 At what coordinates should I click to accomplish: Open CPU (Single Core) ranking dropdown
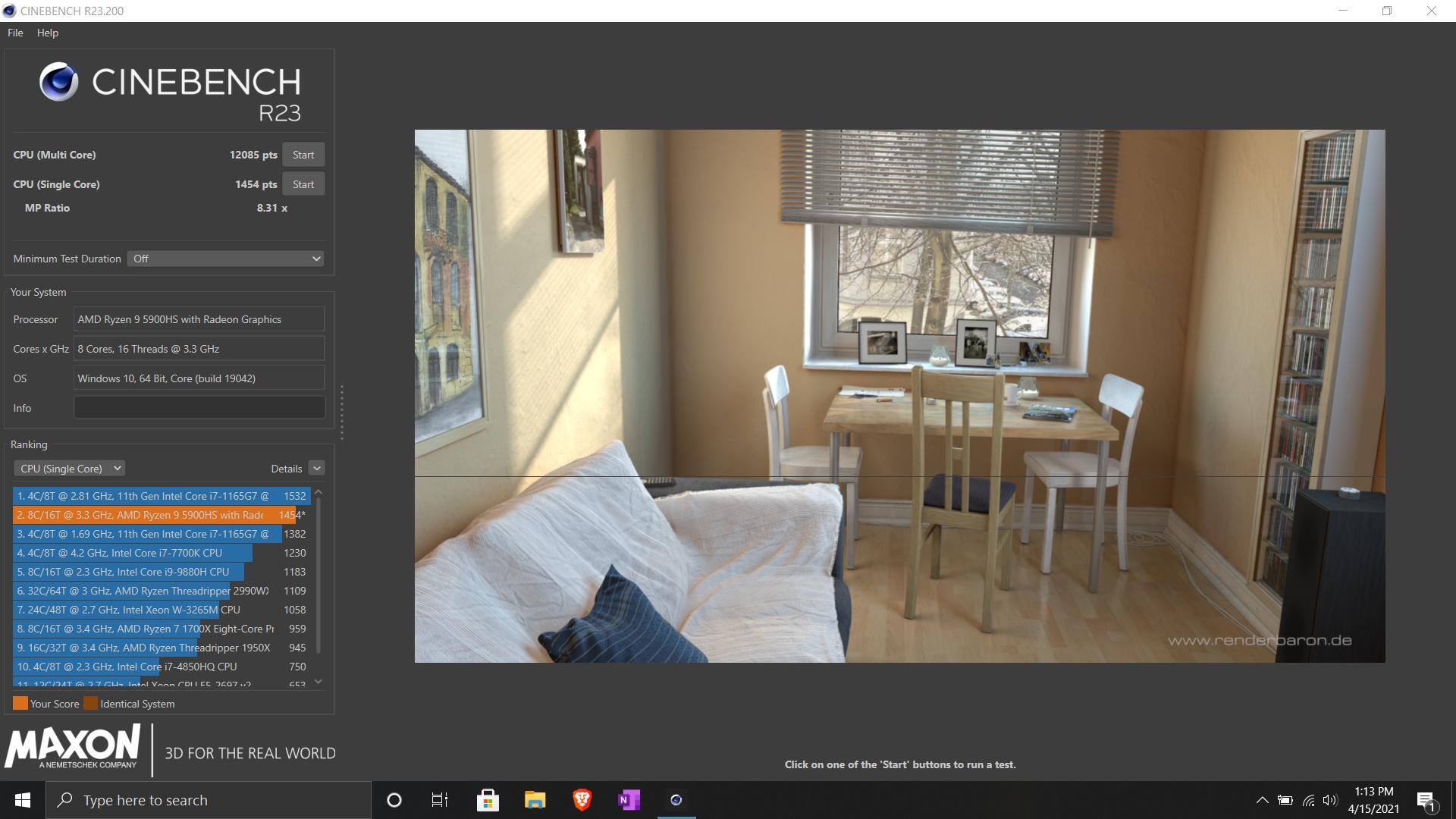point(69,469)
